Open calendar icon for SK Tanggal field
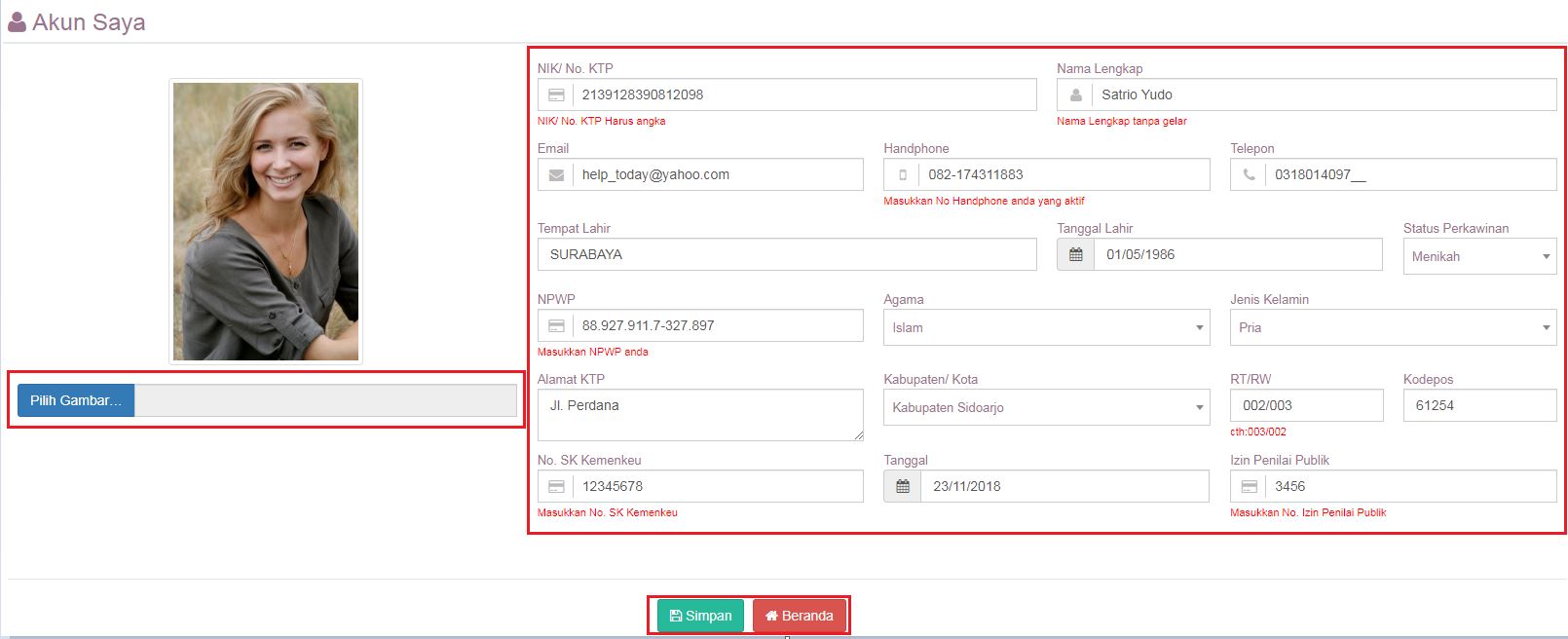The width and height of the screenshot is (1568, 639). [902, 487]
